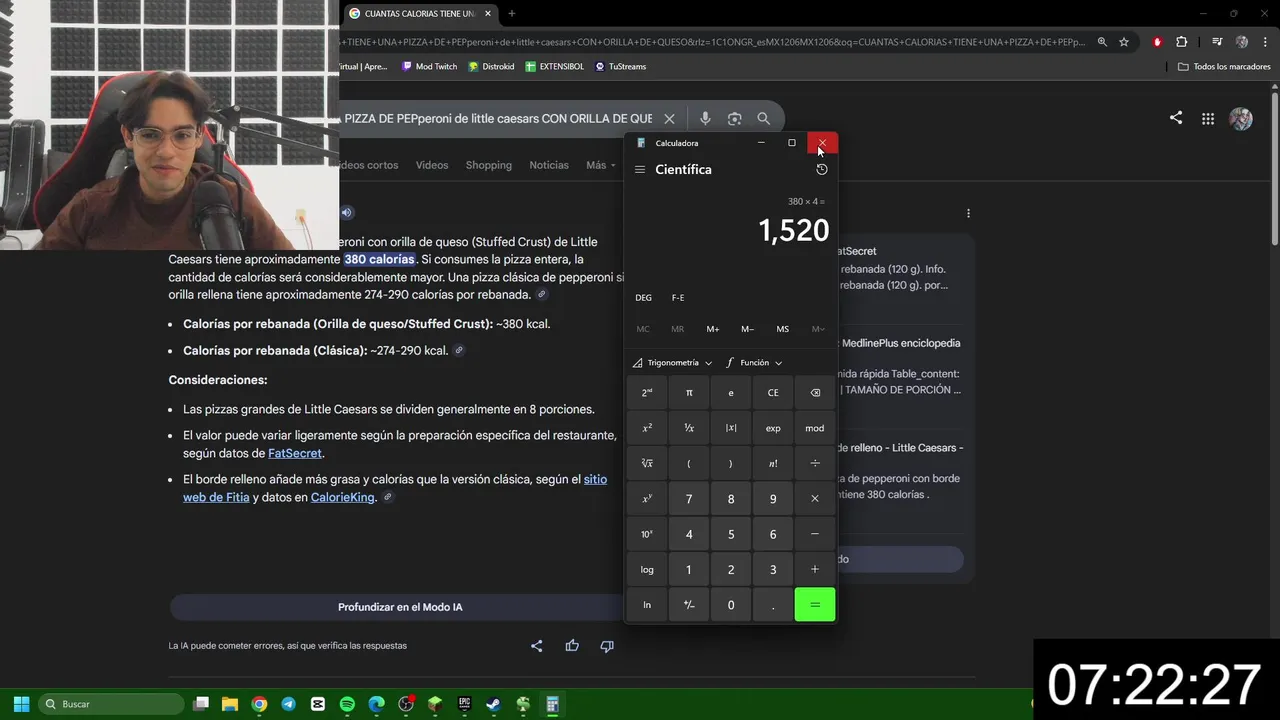
Task: Open Chrome extensions puzzle icon
Action: tap(1182, 42)
